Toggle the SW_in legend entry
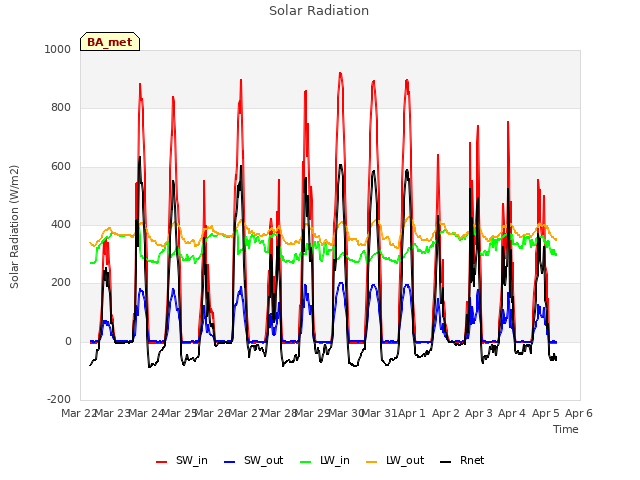 click(182, 460)
